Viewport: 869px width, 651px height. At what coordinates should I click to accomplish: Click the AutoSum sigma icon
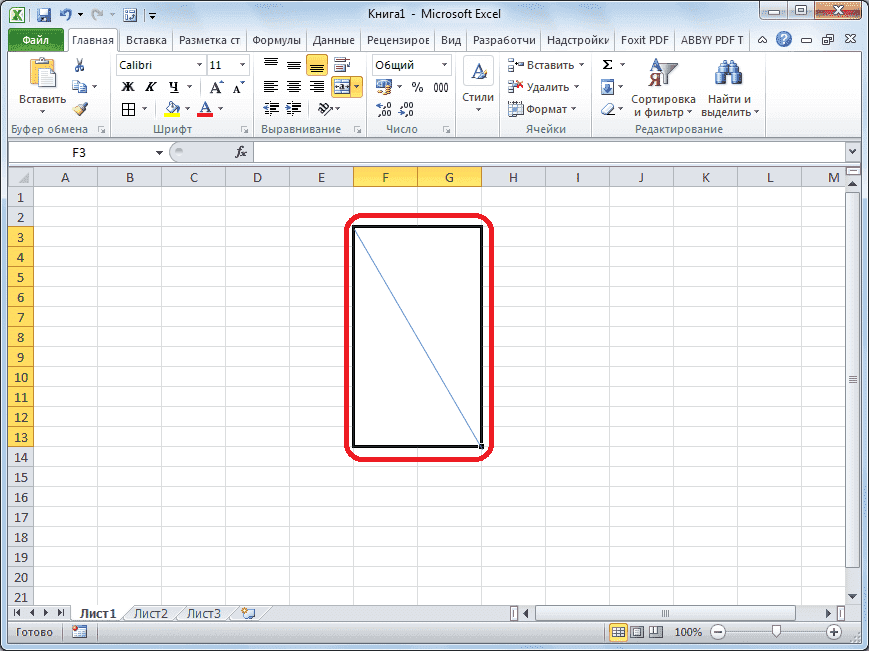coord(607,65)
